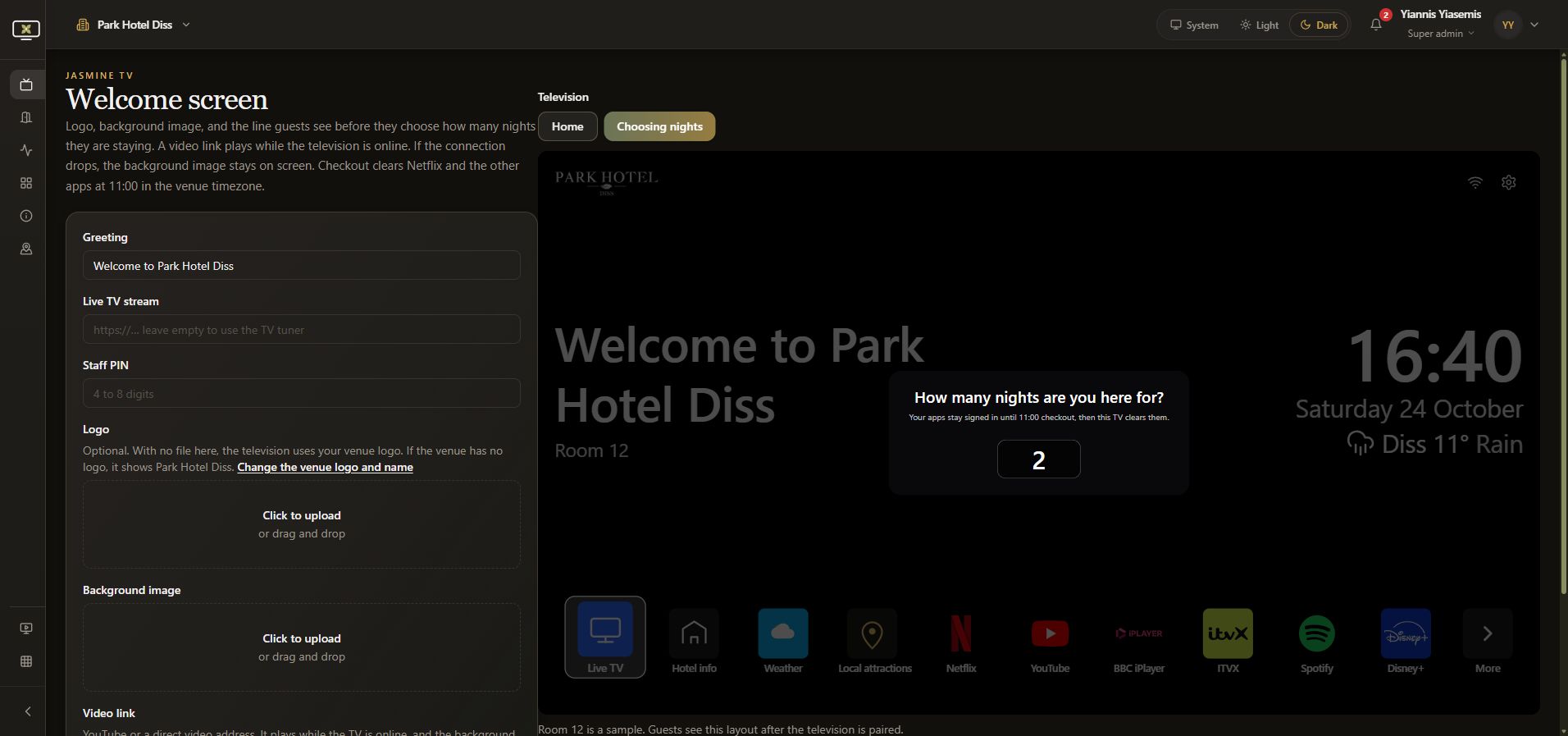Viewport: 1568px width, 736px height.
Task: Open the notifications bell
Action: click(x=1376, y=25)
